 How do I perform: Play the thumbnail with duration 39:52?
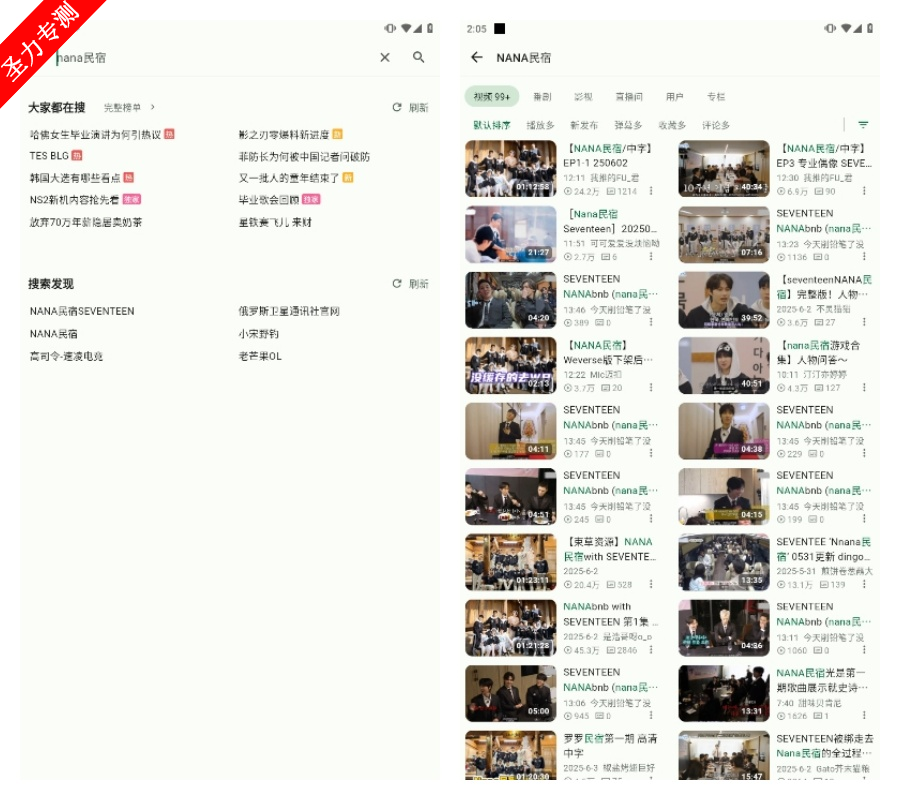tap(724, 300)
